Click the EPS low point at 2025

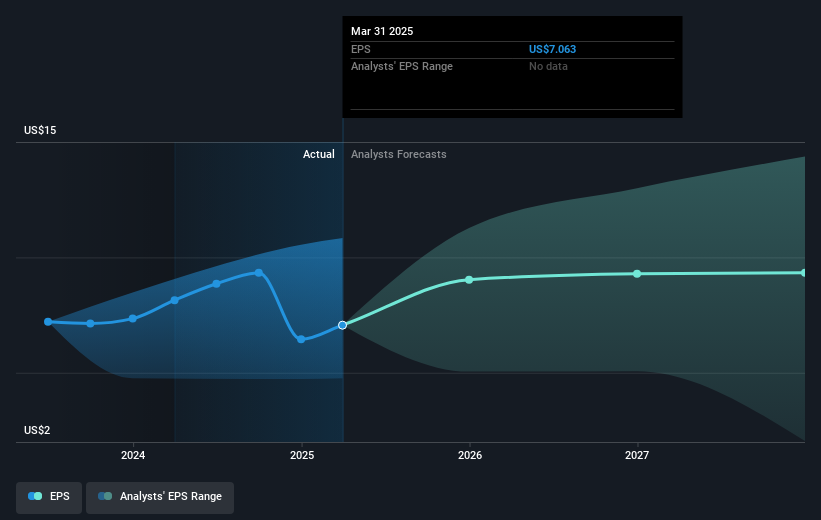tap(301, 339)
